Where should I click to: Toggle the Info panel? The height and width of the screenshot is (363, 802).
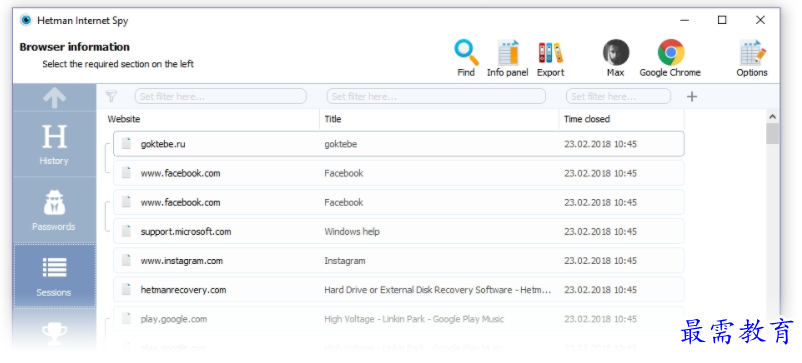[x=507, y=58]
